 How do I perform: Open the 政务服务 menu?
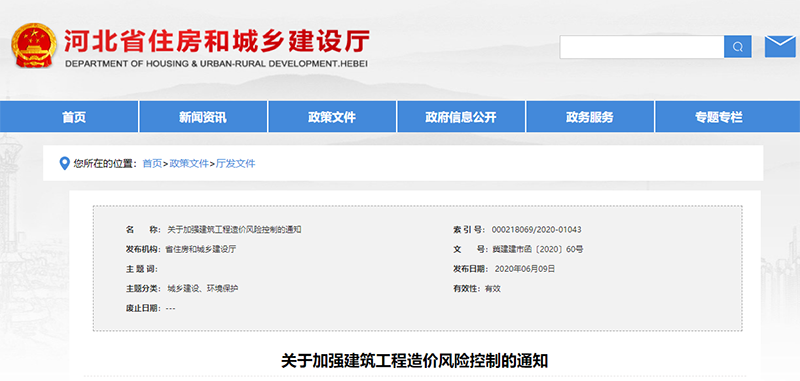point(590,117)
